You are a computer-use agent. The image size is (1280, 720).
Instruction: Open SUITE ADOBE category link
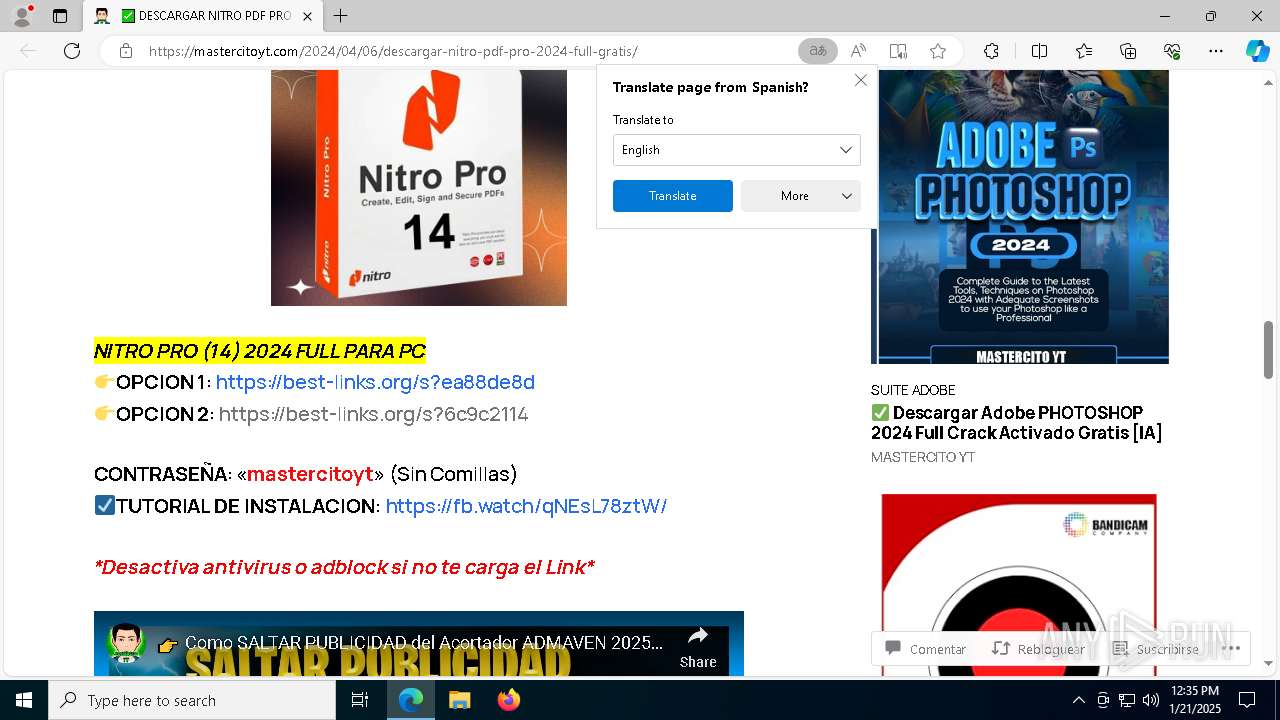tap(913, 390)
